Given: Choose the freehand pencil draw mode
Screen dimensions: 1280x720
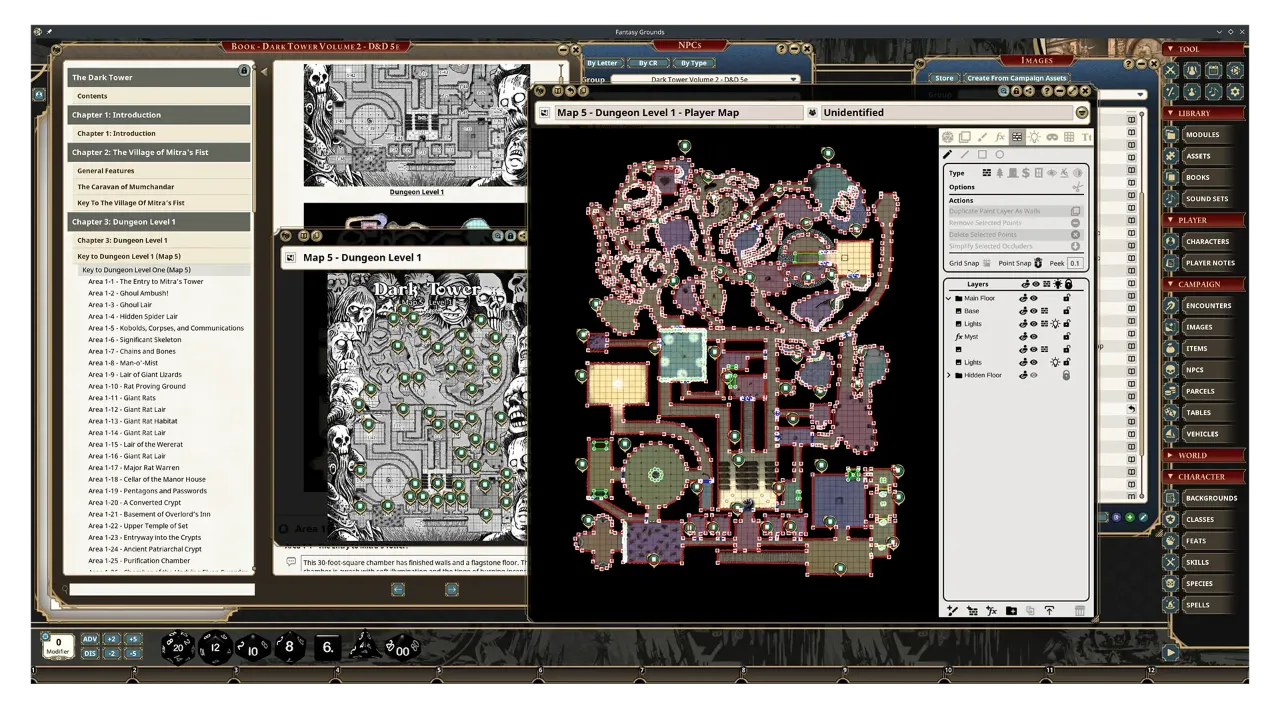Looking at the screenshot, I should point(947,155).
